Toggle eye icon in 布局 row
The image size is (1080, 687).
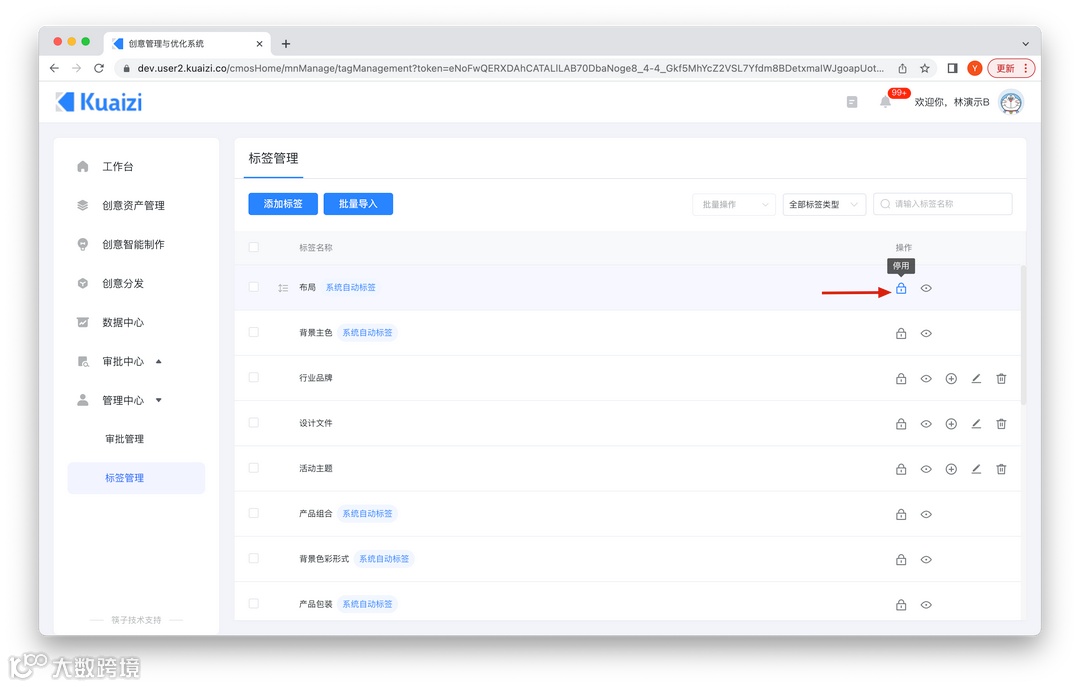click(x=926, y=288)
